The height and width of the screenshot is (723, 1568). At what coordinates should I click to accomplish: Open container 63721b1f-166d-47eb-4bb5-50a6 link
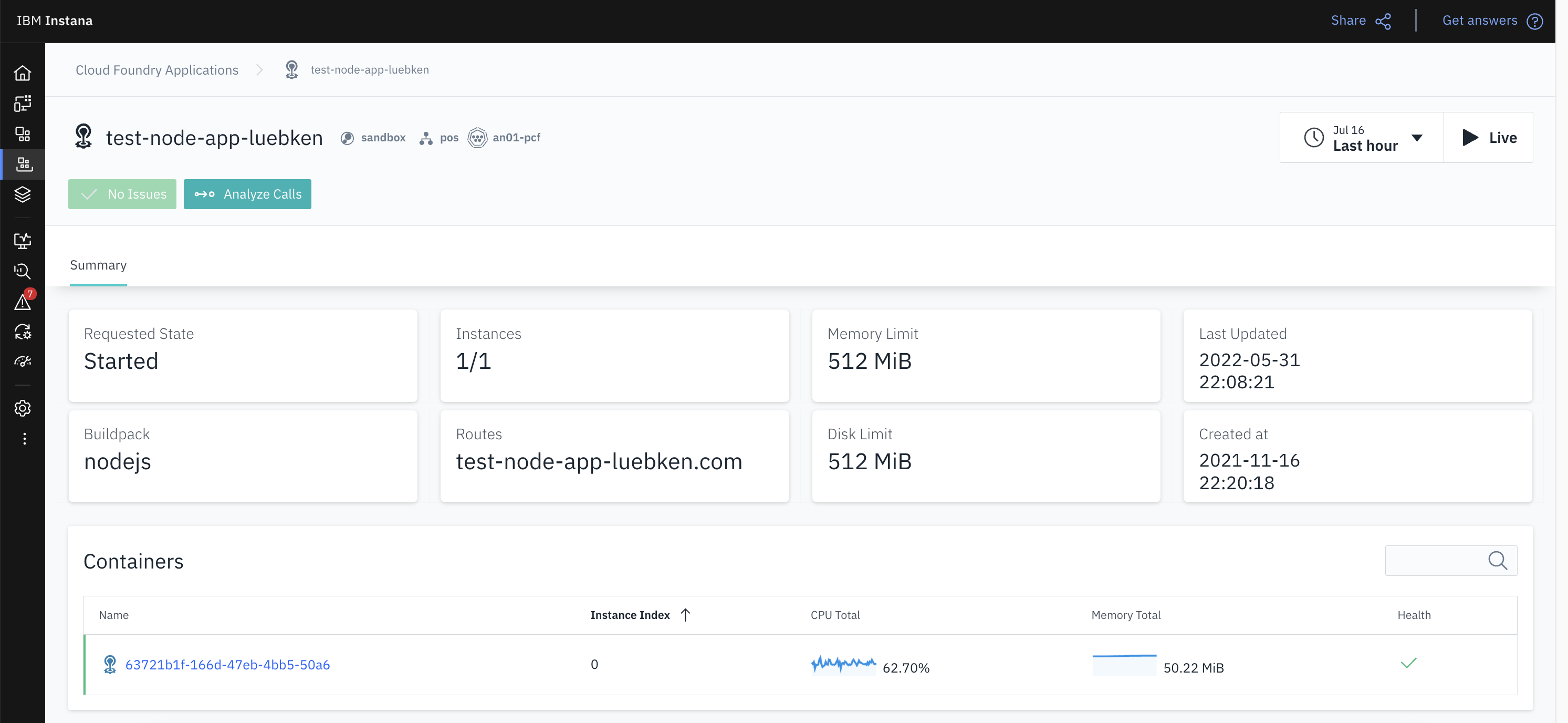point(228,665)
